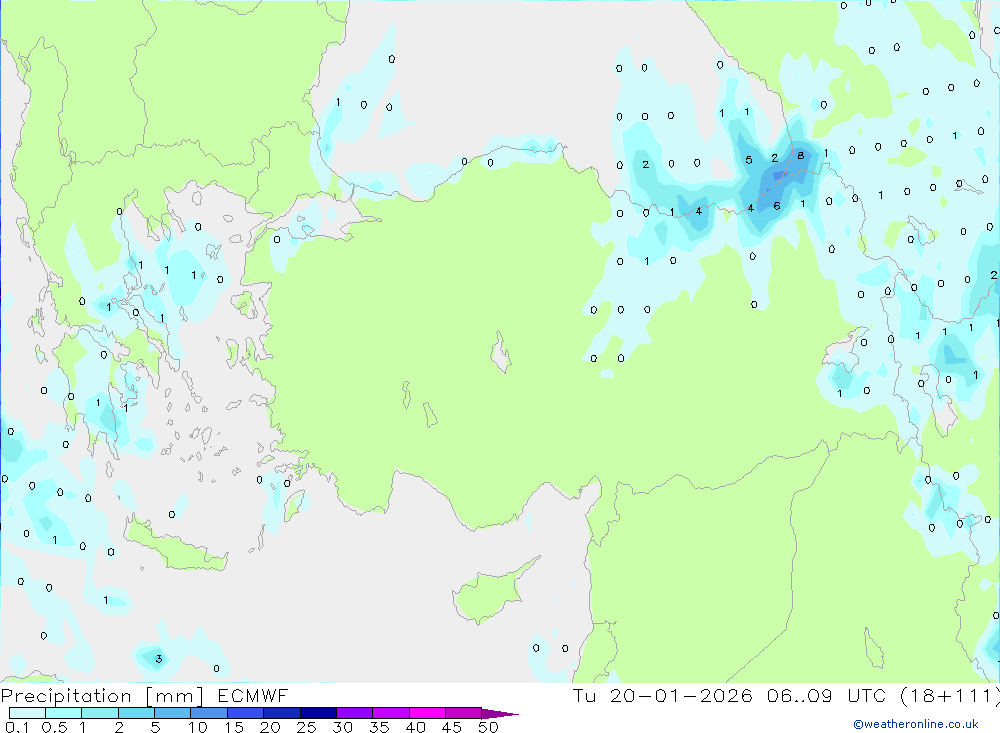Pick the 25–30 mm purple legend swatch
This screenshot has height=733, width=1000.
click(318, 713)
